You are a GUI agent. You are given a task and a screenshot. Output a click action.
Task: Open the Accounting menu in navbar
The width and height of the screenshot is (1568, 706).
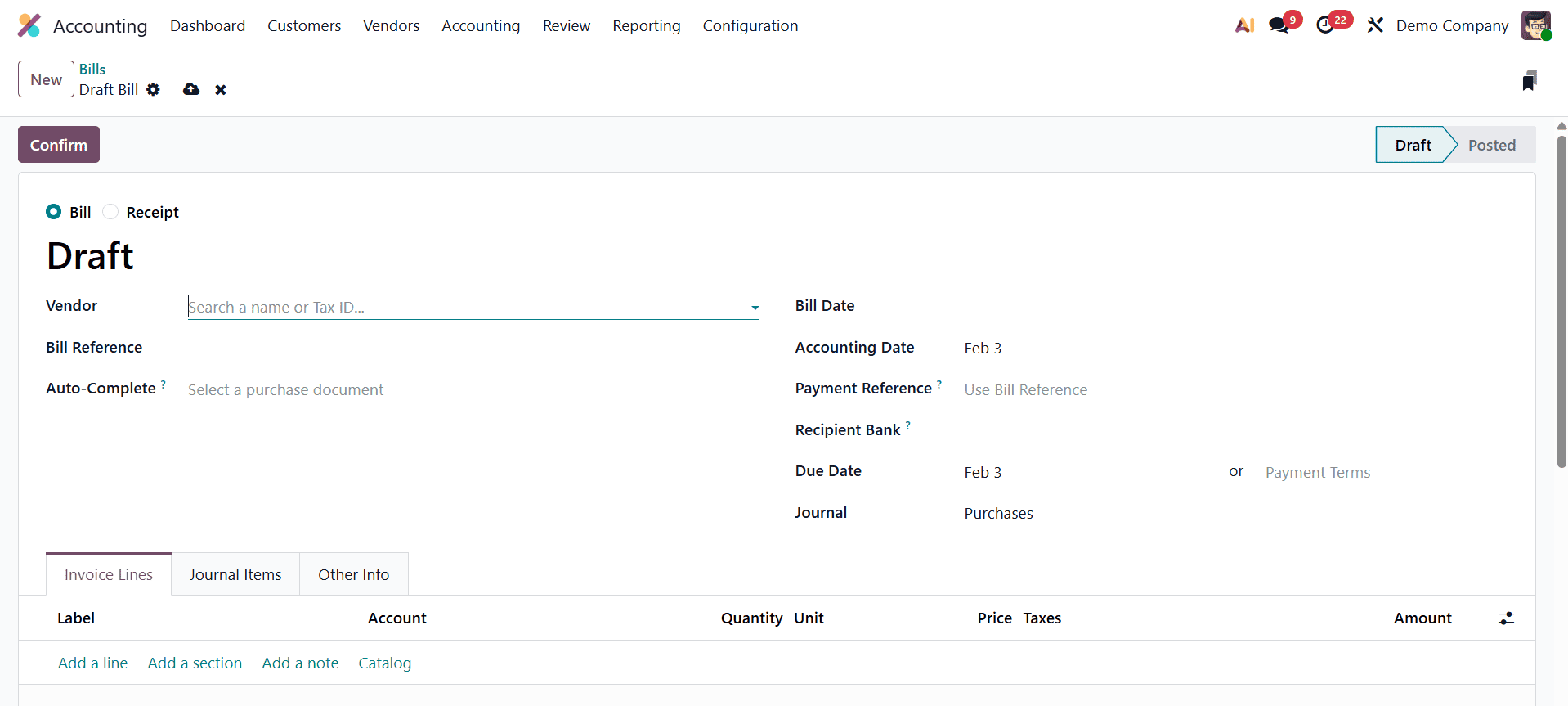click(481, 25)
